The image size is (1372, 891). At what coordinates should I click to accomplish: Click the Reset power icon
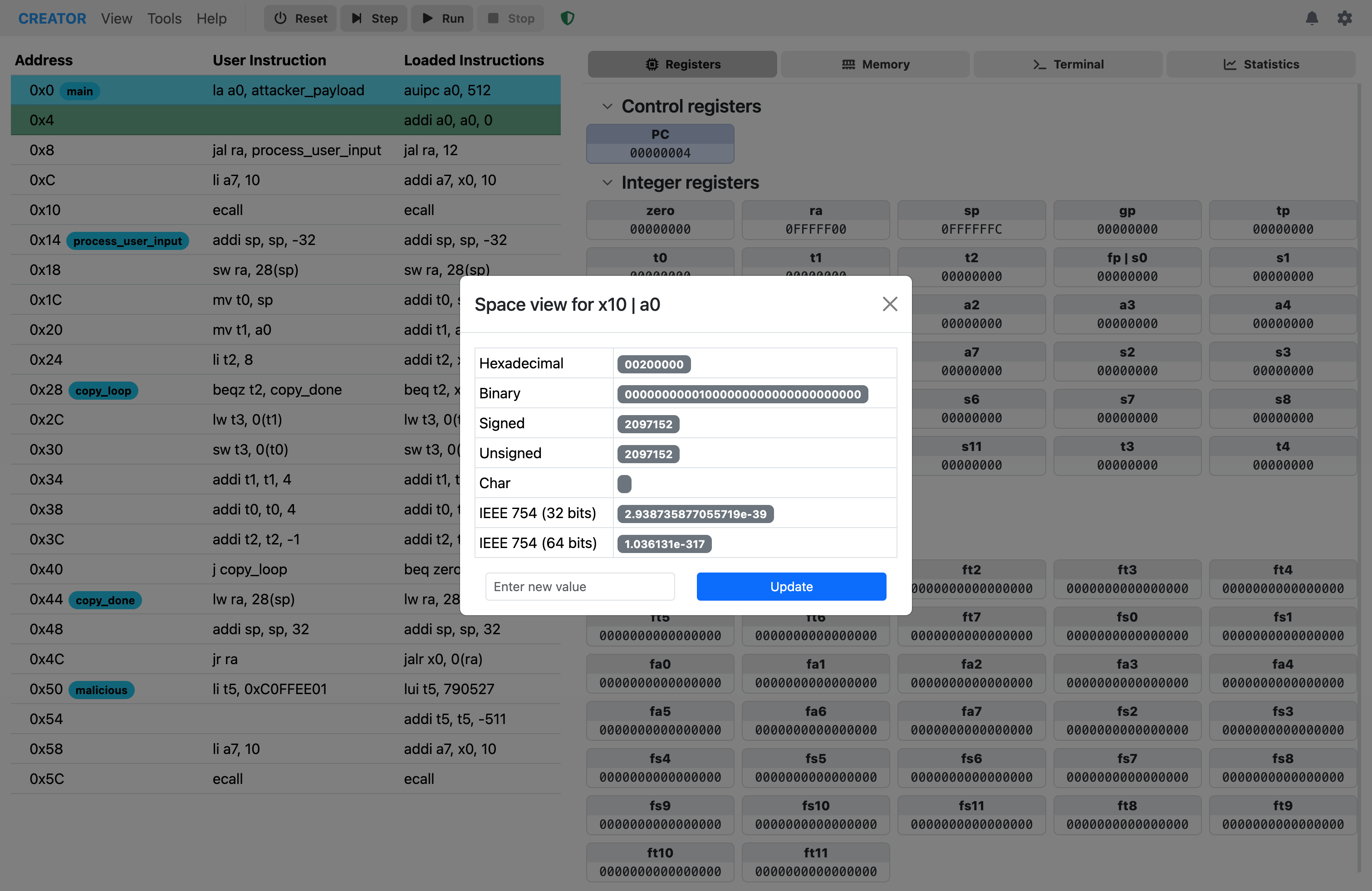(279, 18)
